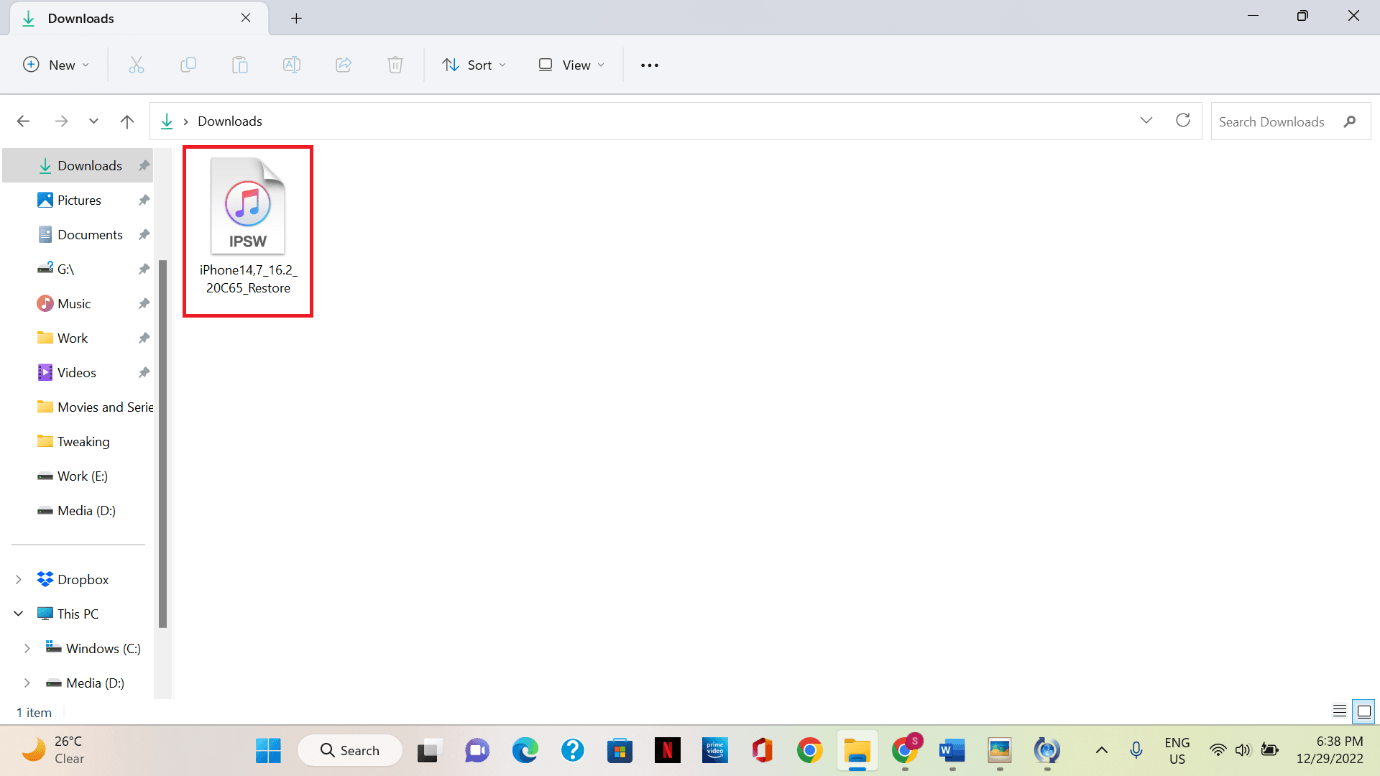Cut the selected file
The image size is (1380, 776).
pyautogui.click(x=137, y=64)
